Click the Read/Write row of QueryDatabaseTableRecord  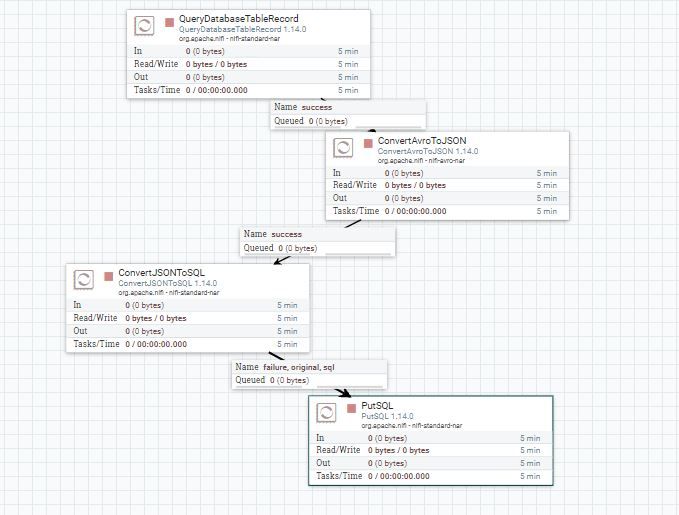pyautogui.click(x=249, y=64)
